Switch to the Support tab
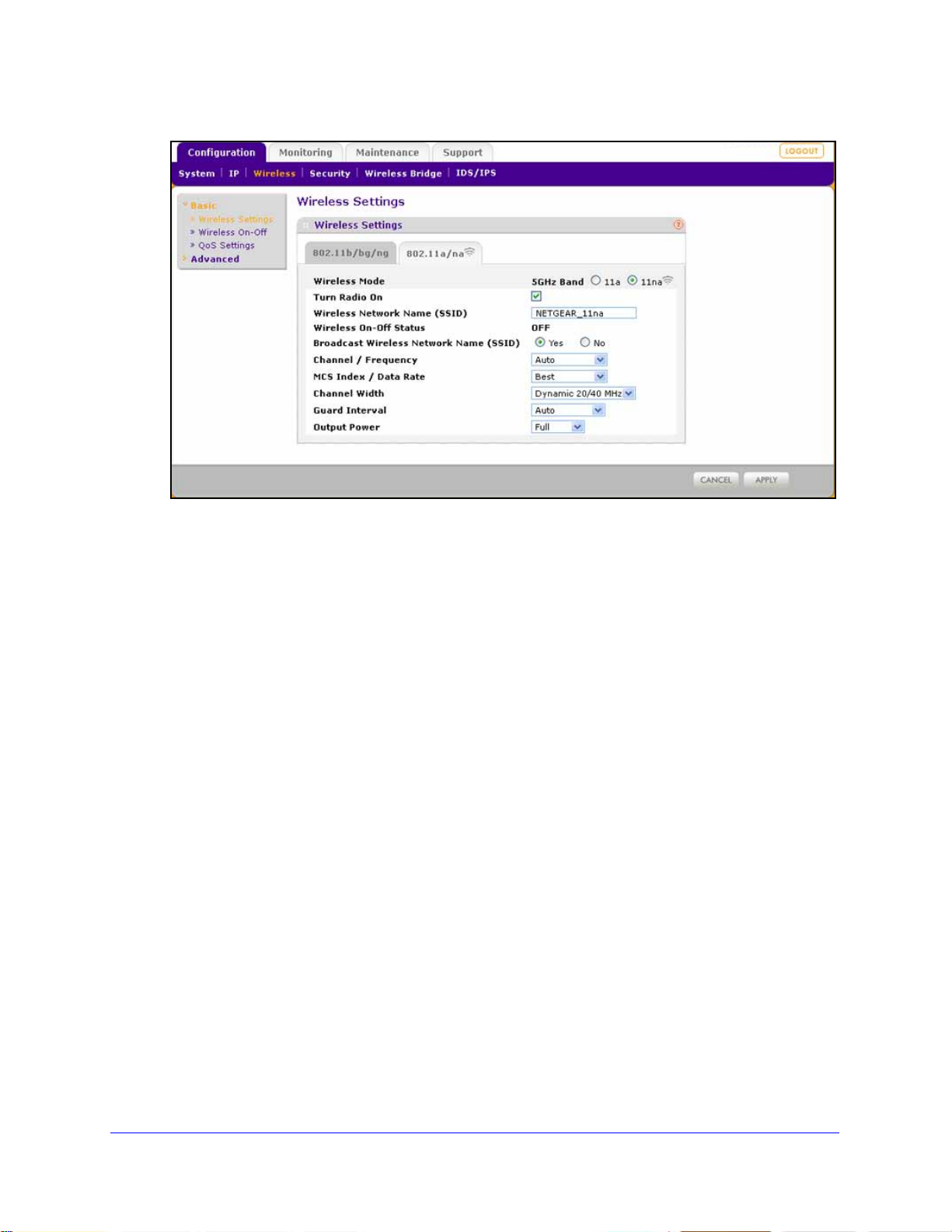This screenshot has width=952, height=1232. (x=462, y=152)
